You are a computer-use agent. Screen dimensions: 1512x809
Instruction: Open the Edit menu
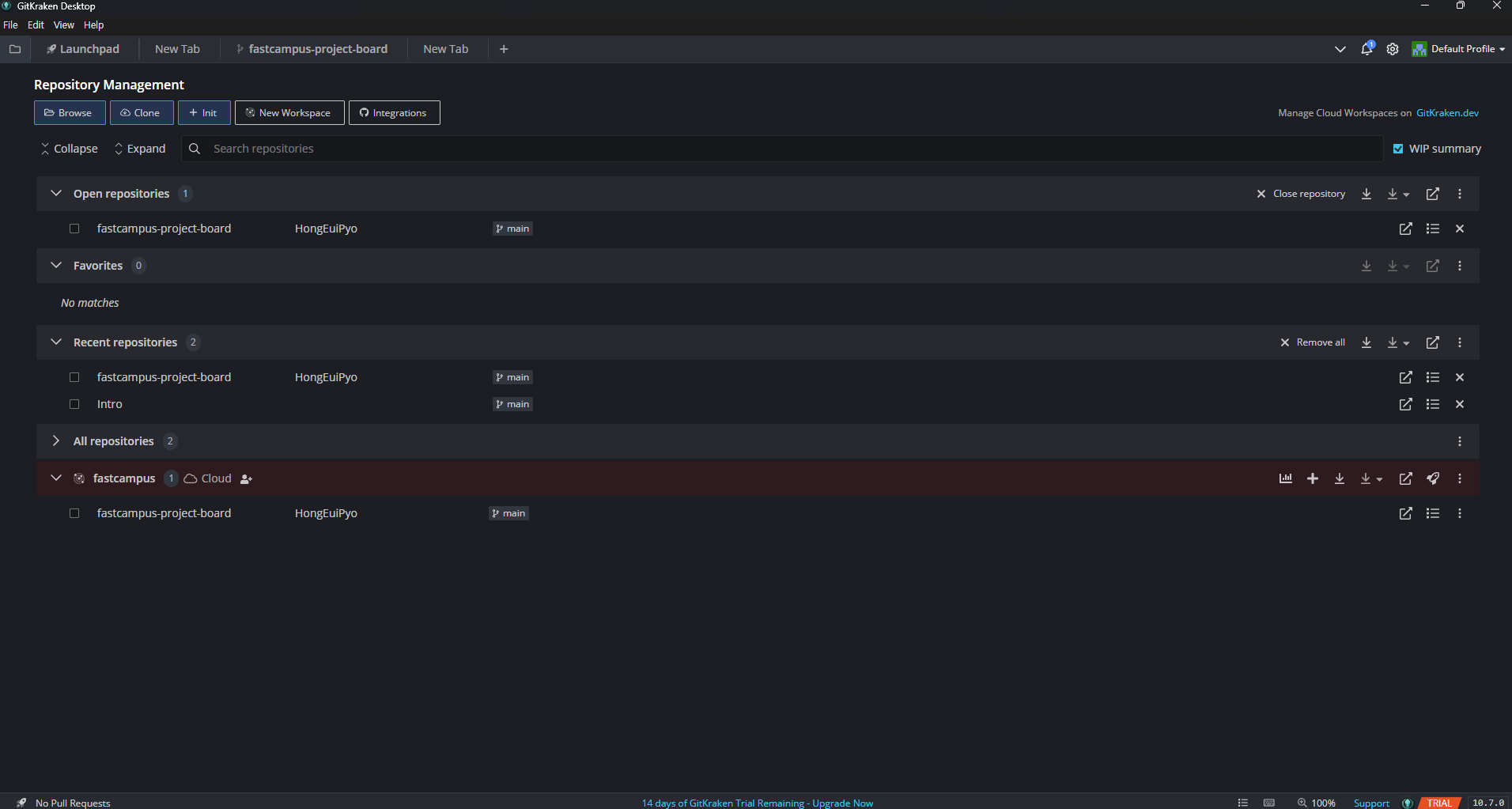(x=36, y=25)
